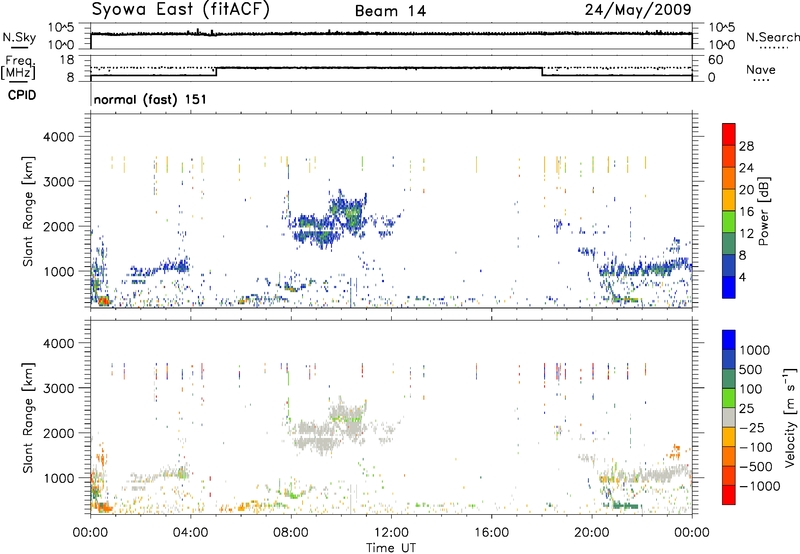This screenshot has width=800, height=554.
Task: Click the 'Slant Range [km]' label of the velocity plot
Action: [x=29, y=418]
